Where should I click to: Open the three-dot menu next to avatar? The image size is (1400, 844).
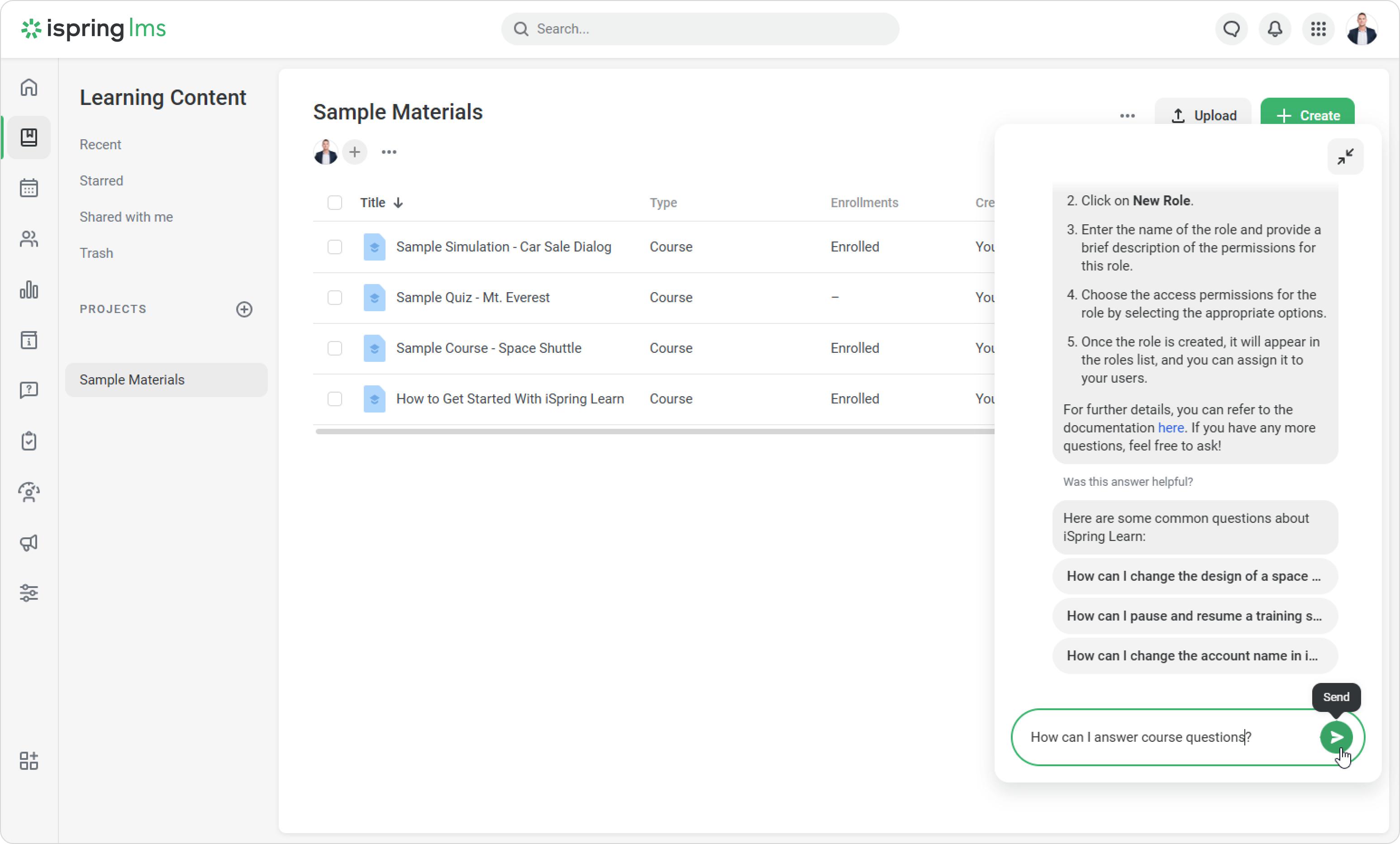click(389, 152)
